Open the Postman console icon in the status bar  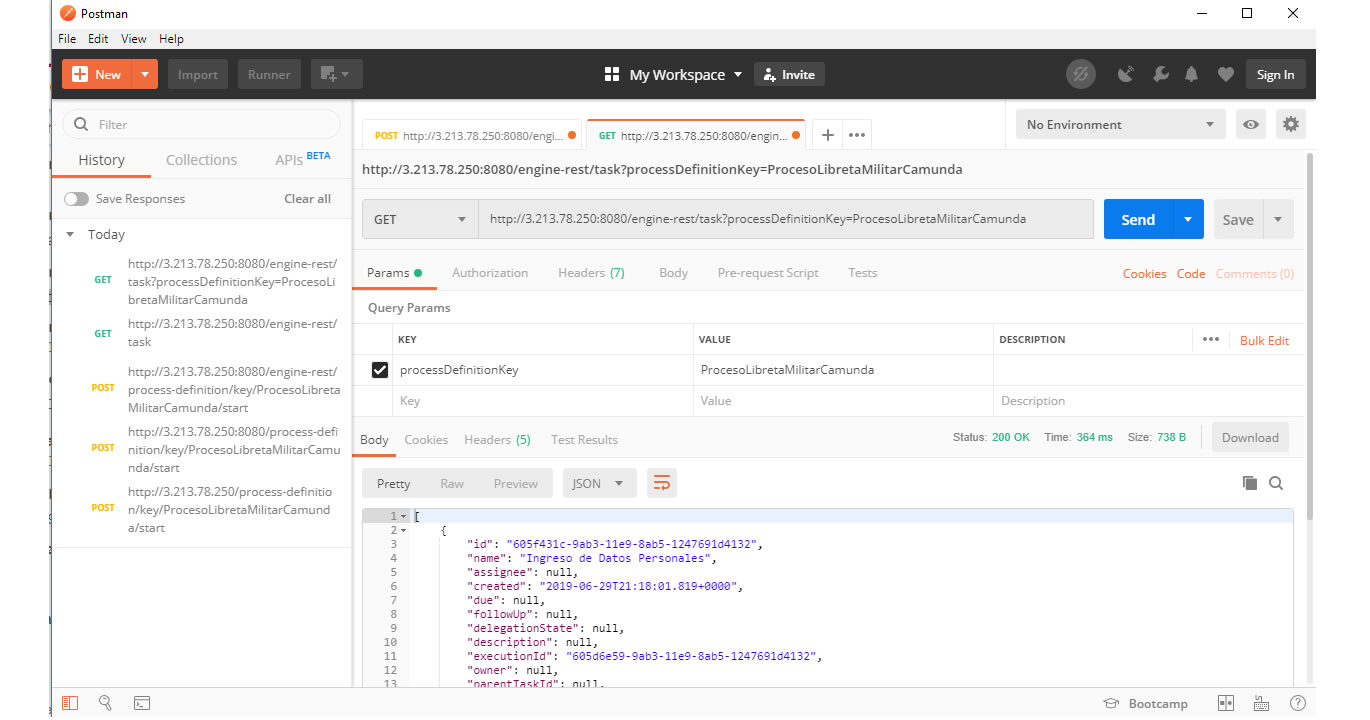tap(142, 703)
